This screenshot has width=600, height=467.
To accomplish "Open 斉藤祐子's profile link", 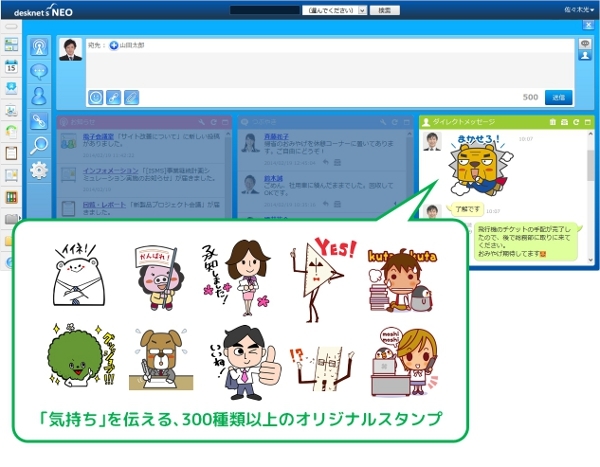I will tap(276, 136).
